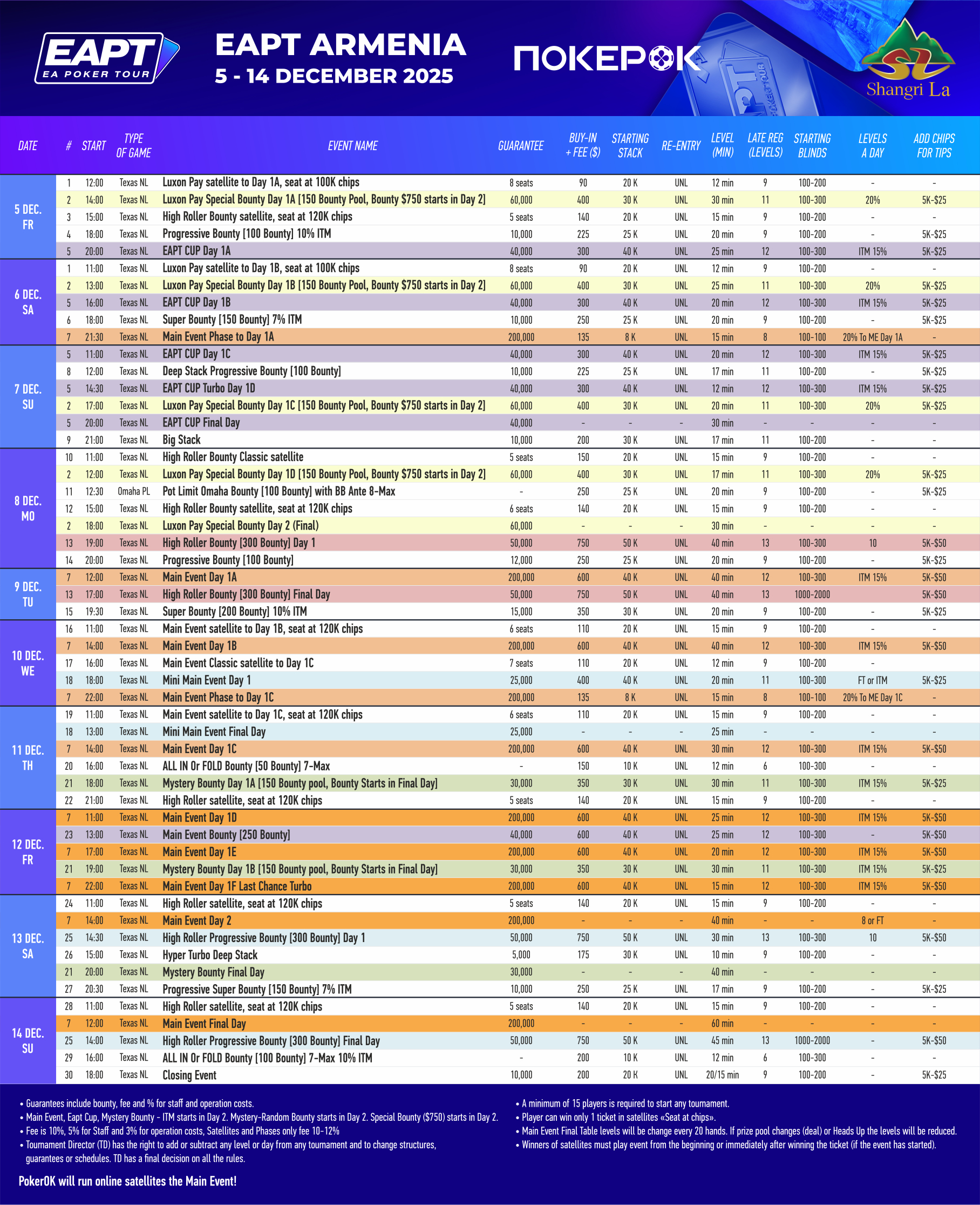Click the Shangri La mountain logo
This screenshot has width=980, height=1205.
[x=908, y=58]
